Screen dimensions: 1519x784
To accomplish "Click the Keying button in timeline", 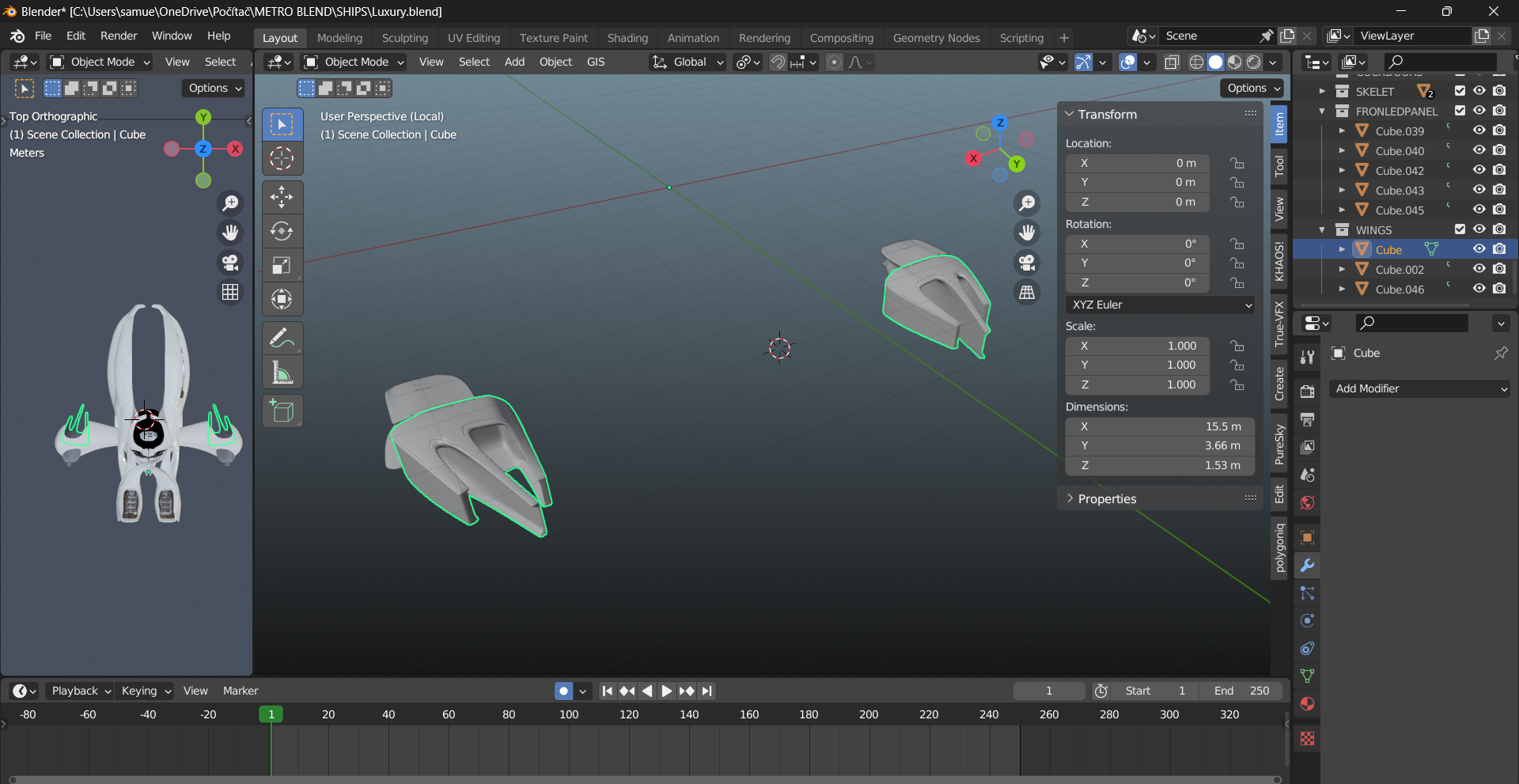I will 146,691.
